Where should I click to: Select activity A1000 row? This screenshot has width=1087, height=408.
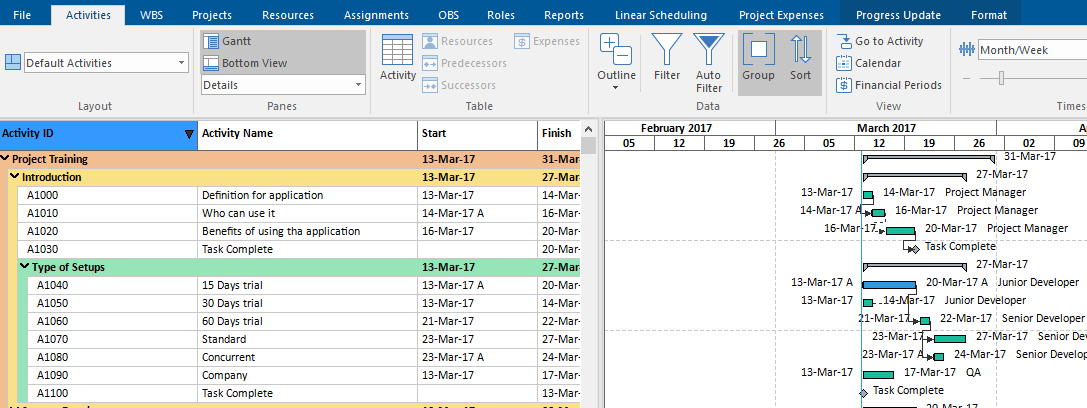[299, 195]
